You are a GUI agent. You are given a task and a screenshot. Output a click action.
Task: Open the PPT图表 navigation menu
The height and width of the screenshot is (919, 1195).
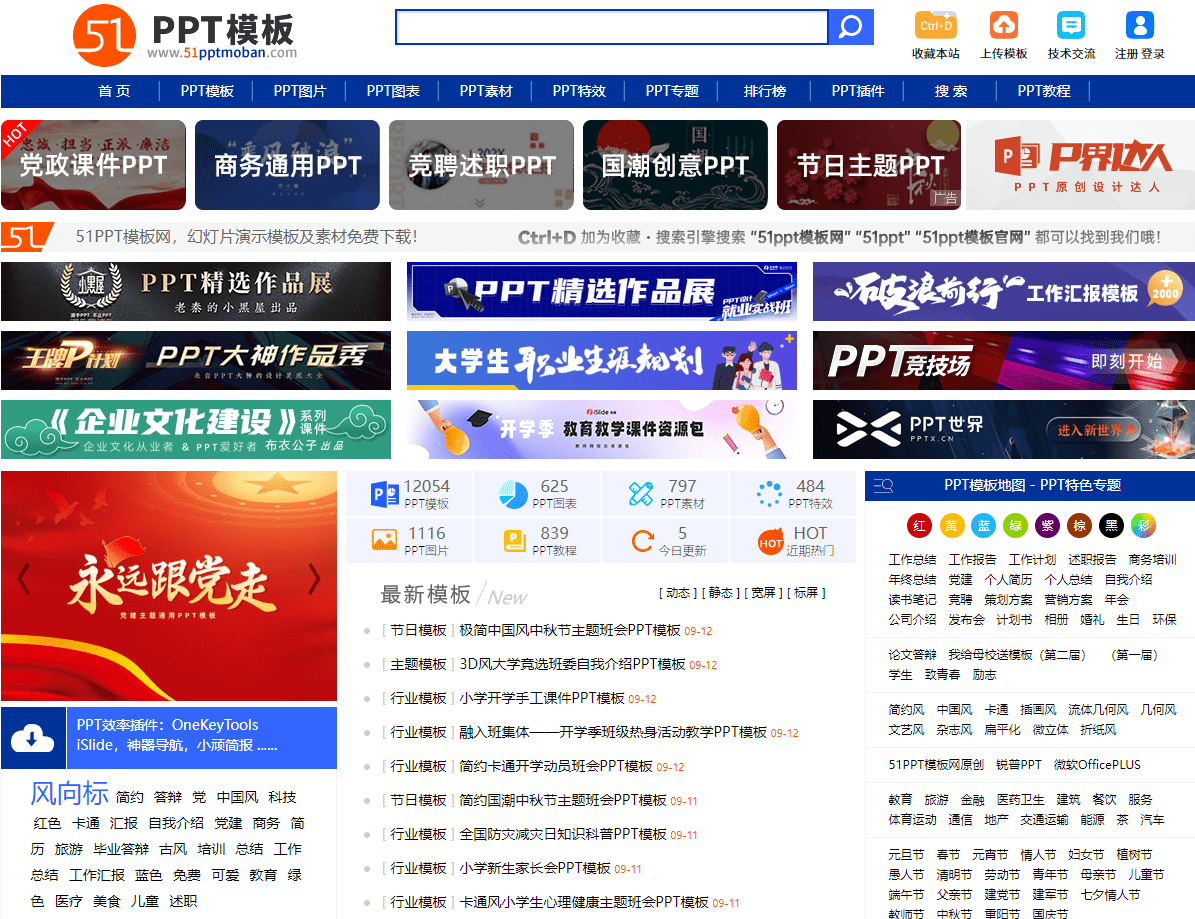[392, 91]
